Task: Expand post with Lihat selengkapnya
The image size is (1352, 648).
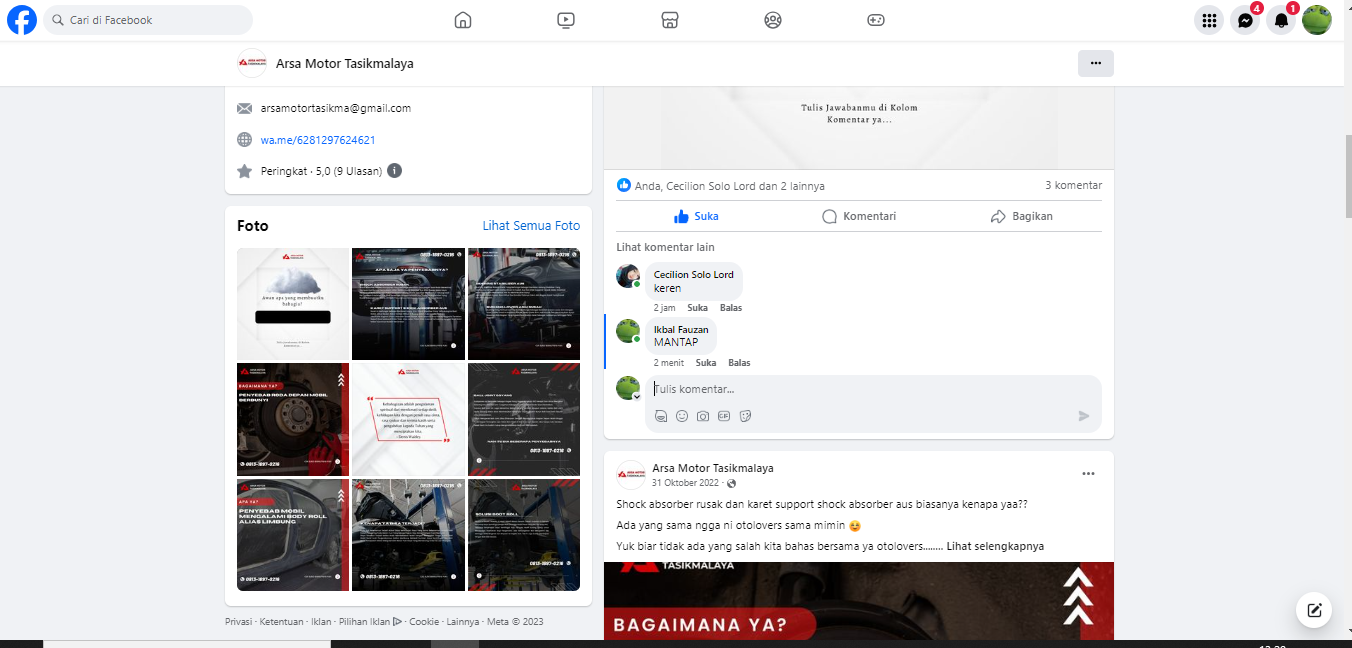Action: (995, 546)
